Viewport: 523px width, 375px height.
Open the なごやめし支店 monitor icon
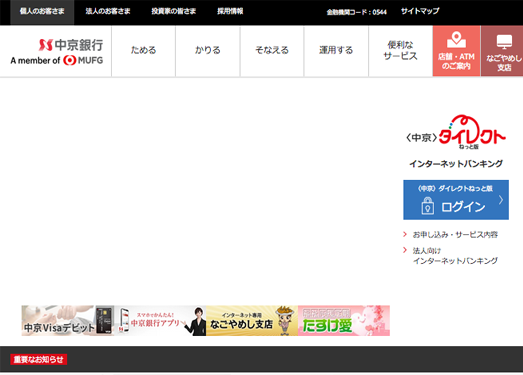click(504, 42)
